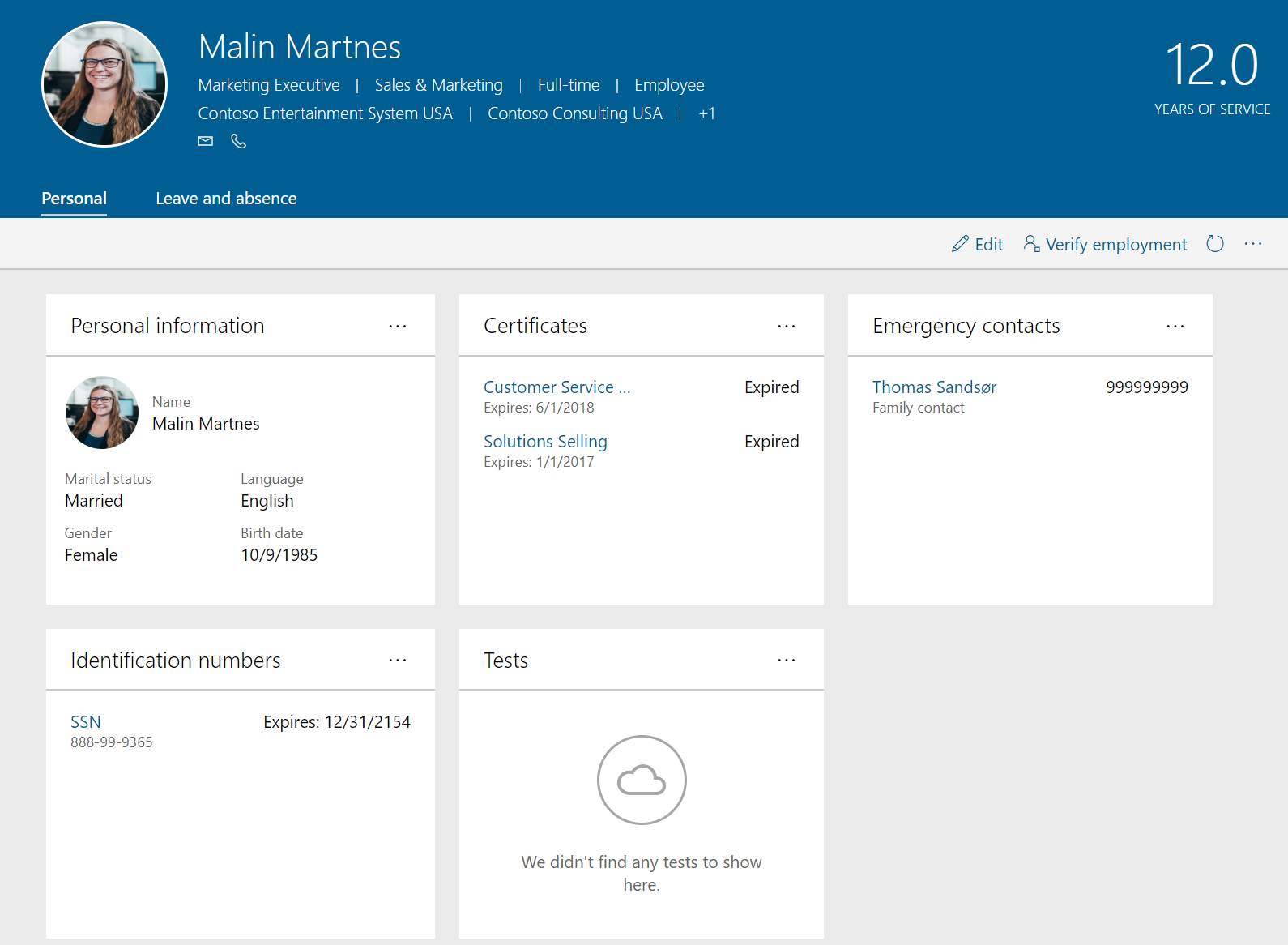Open Emergency contacts card ellipsis menu
The image size is (1288, 945).
click(1175, 326)
